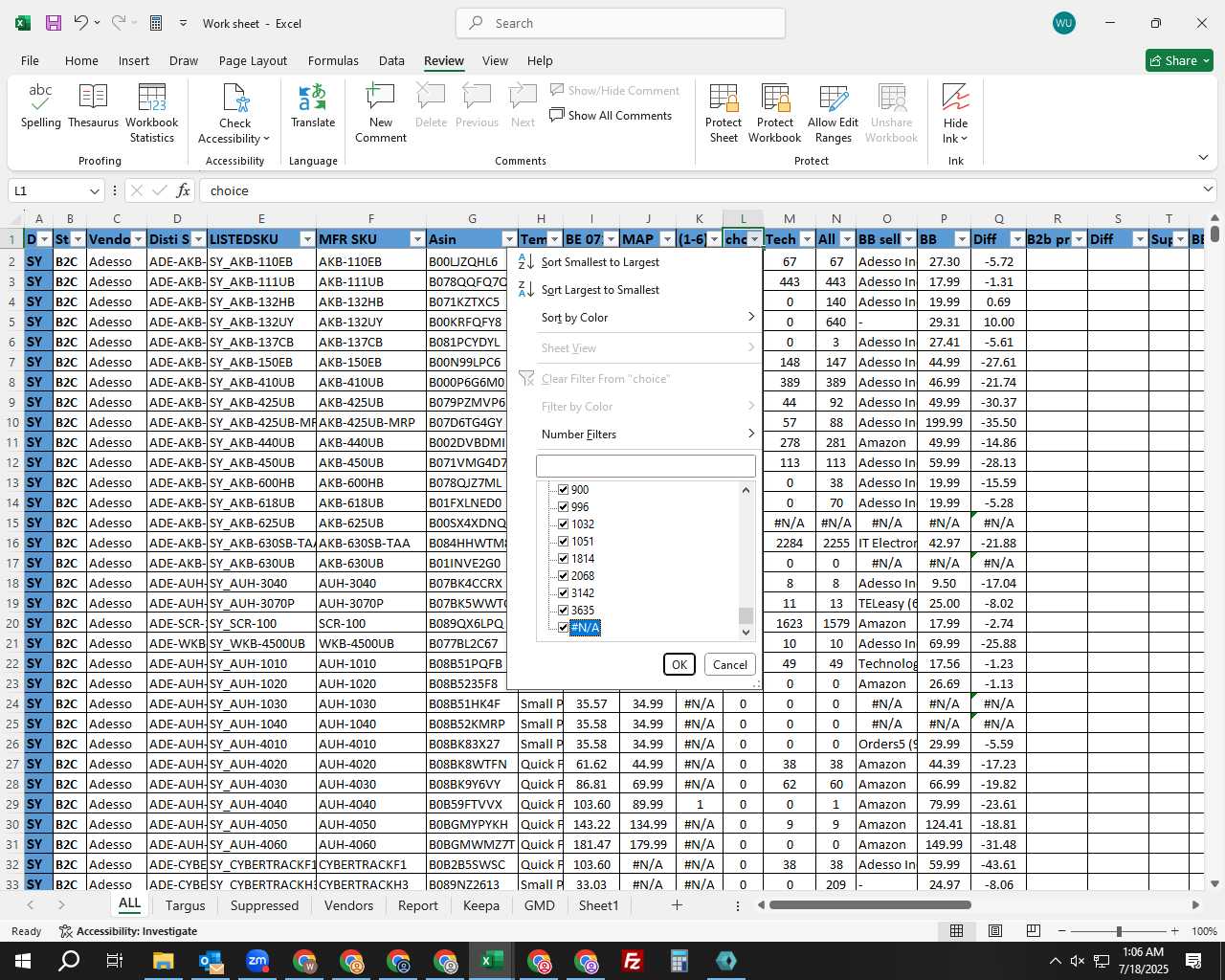
Task: Open Protect Workbook dialog
Action: [774, 113]
